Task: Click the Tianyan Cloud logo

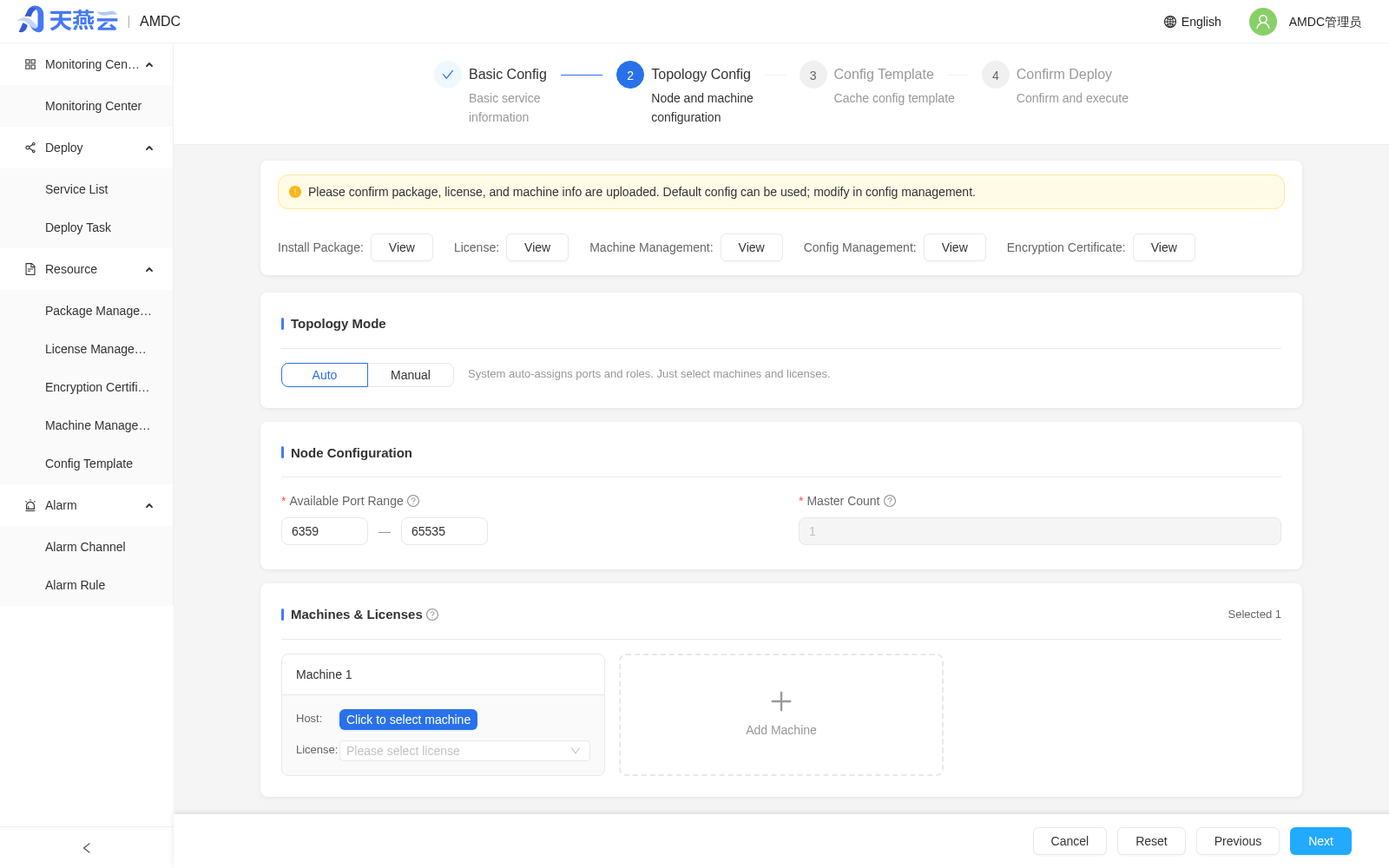Action: (x=68, y=20)
